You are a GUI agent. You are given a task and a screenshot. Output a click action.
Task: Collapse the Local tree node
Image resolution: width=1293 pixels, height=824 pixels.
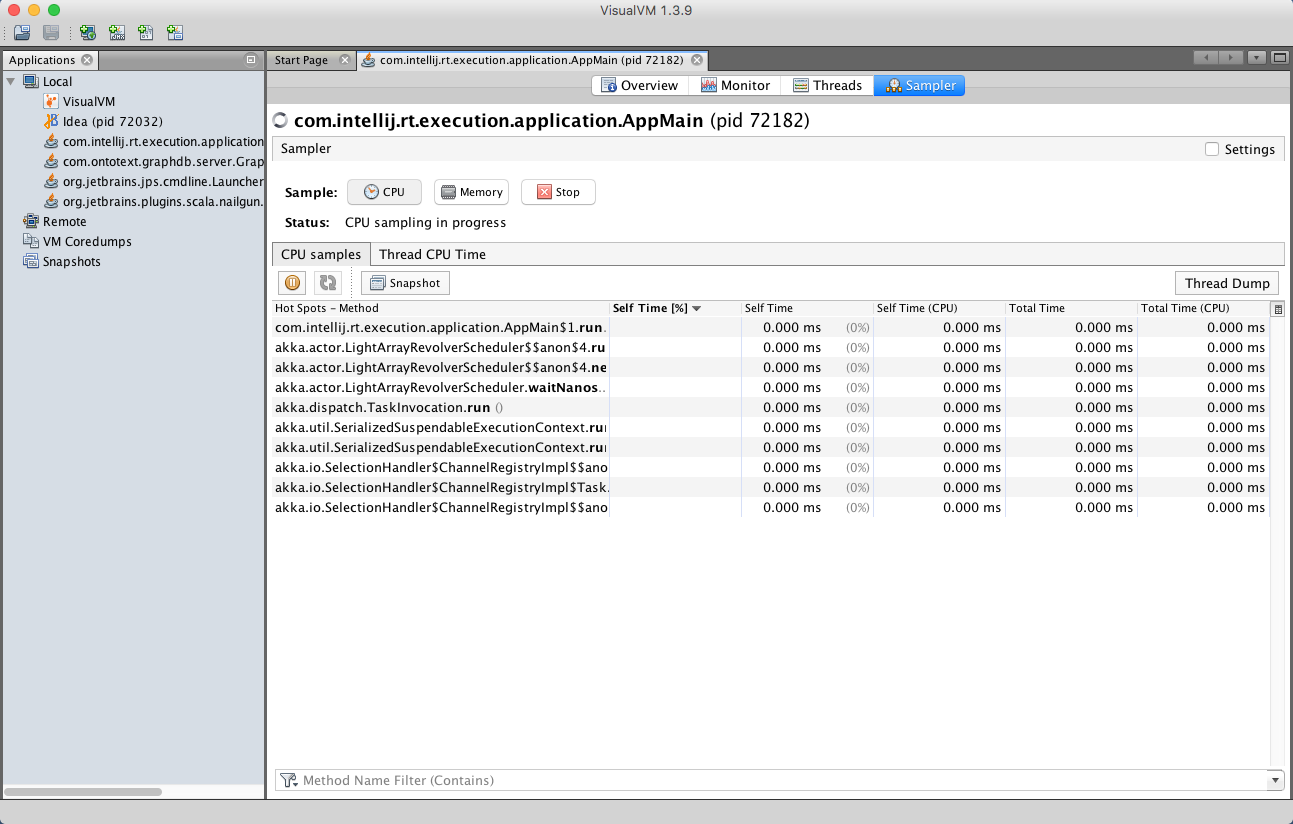point(11,81)
